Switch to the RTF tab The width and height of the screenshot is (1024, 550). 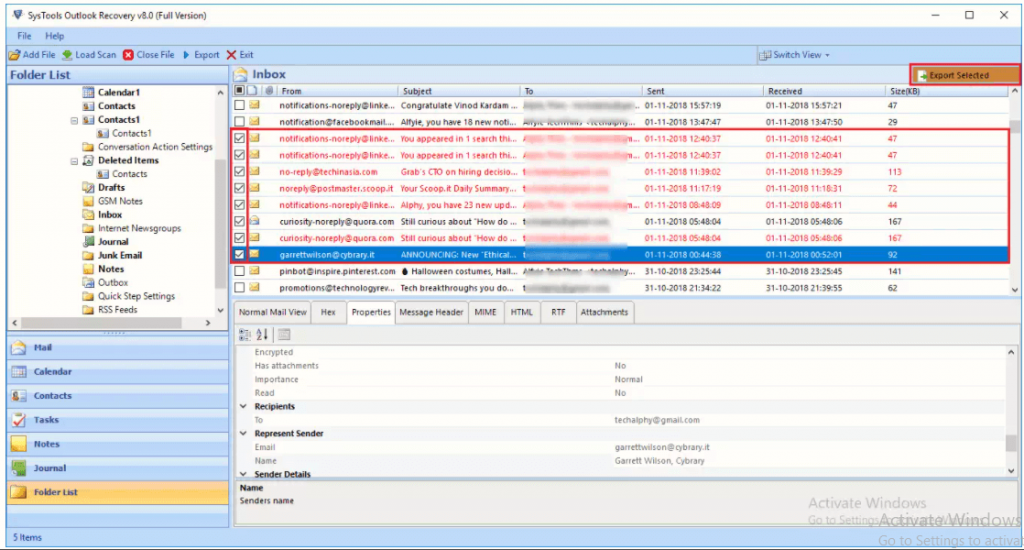558,312
